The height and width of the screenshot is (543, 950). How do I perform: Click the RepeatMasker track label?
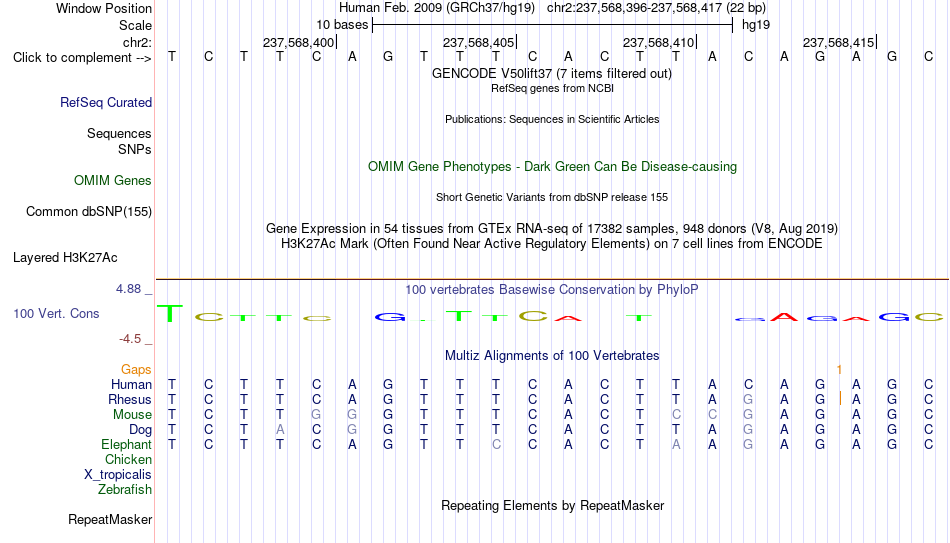(110, 519)
